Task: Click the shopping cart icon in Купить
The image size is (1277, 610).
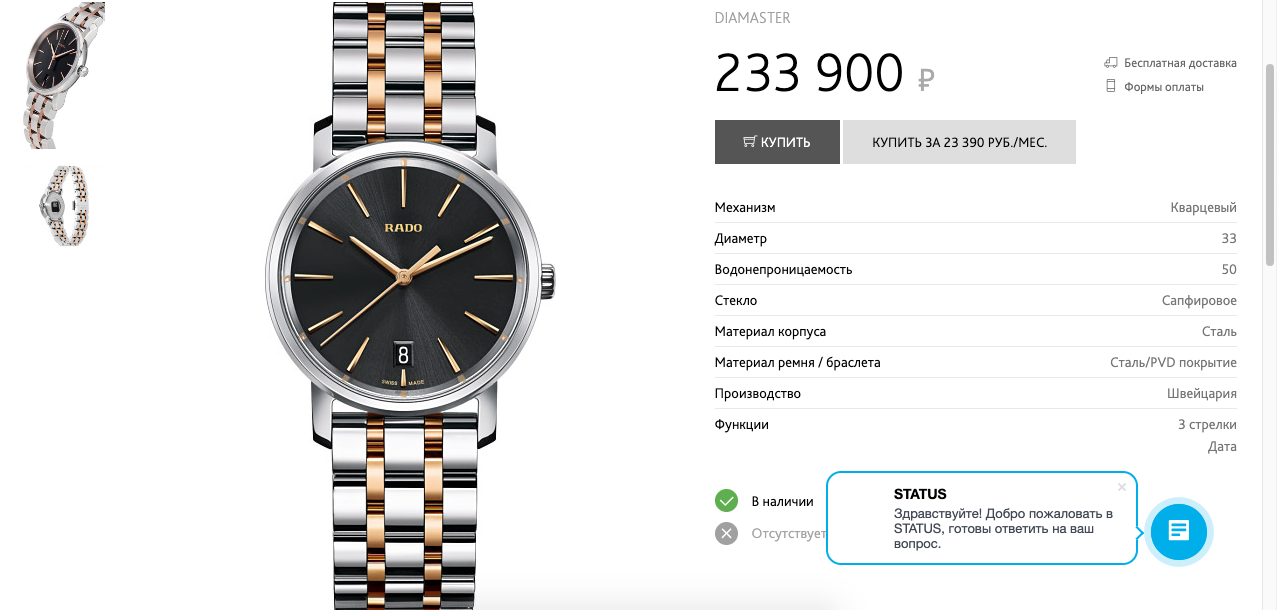Action: click(749, 142)
